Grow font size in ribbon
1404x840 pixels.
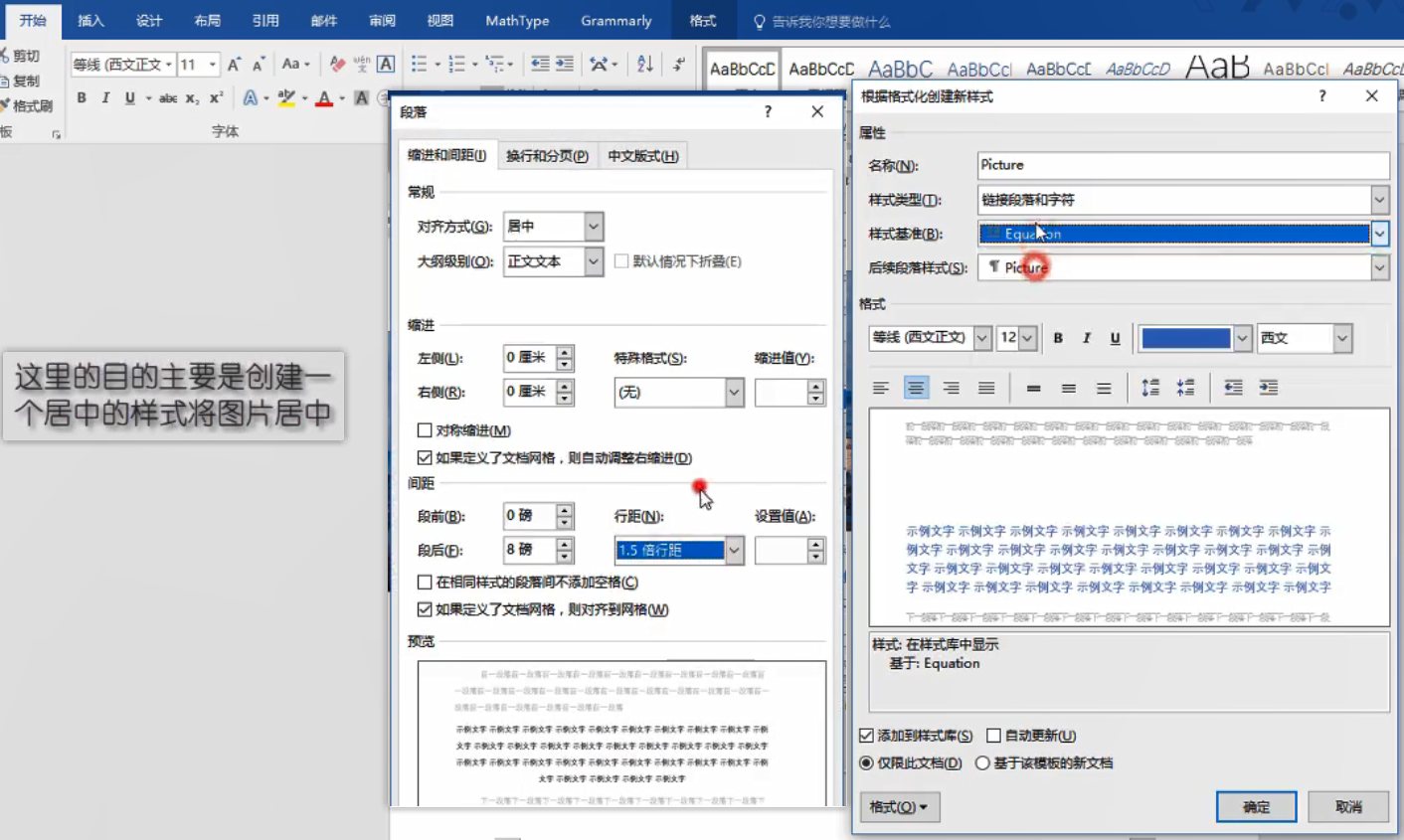[x=234, y=65]
